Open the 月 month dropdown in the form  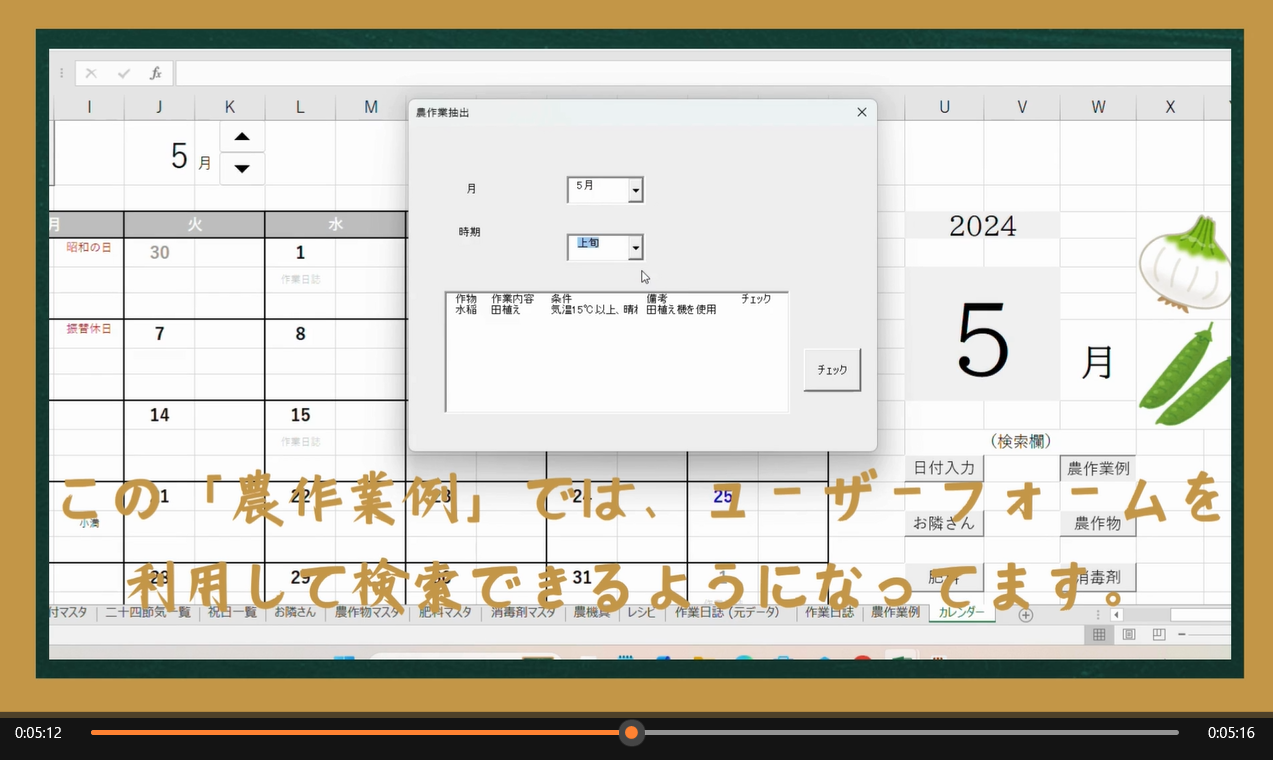[x=635, y=190]
